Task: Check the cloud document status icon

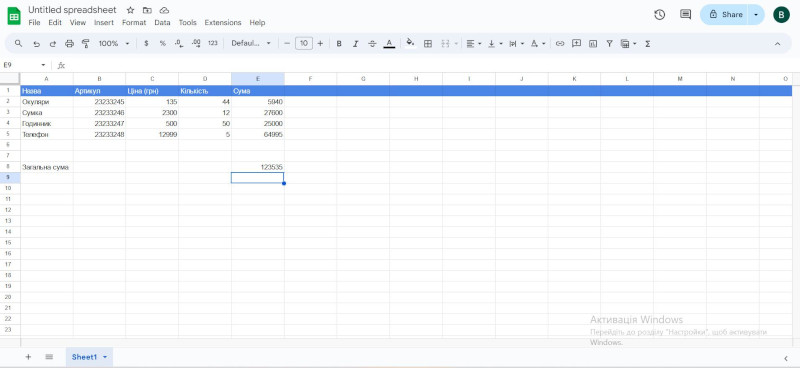Action: [x=164, y=10]
